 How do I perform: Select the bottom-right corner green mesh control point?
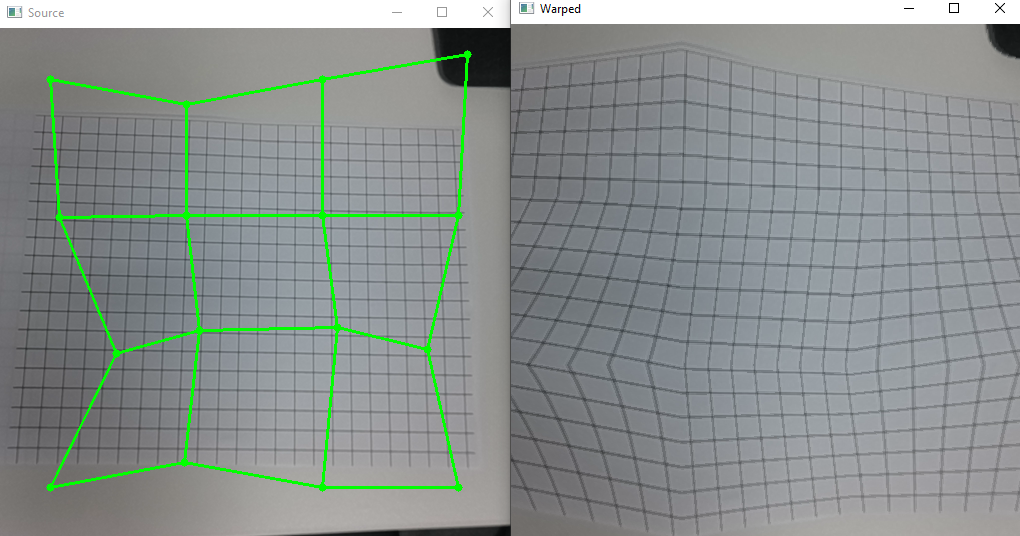[x=459, y=487]
